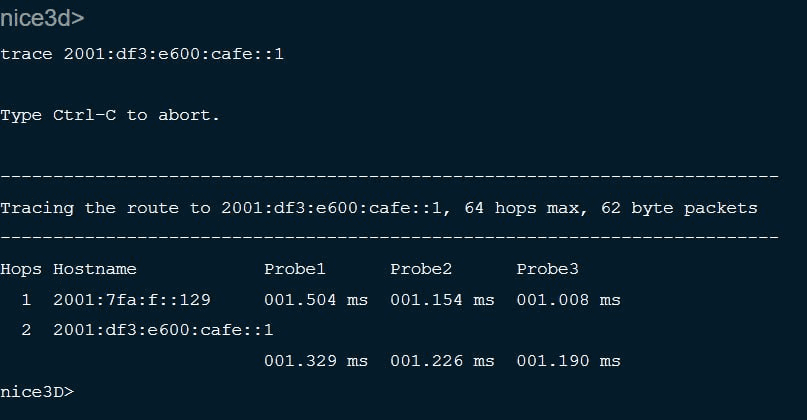
Task: Click the 001.190 ms probe value
Action: click(568, 361)
